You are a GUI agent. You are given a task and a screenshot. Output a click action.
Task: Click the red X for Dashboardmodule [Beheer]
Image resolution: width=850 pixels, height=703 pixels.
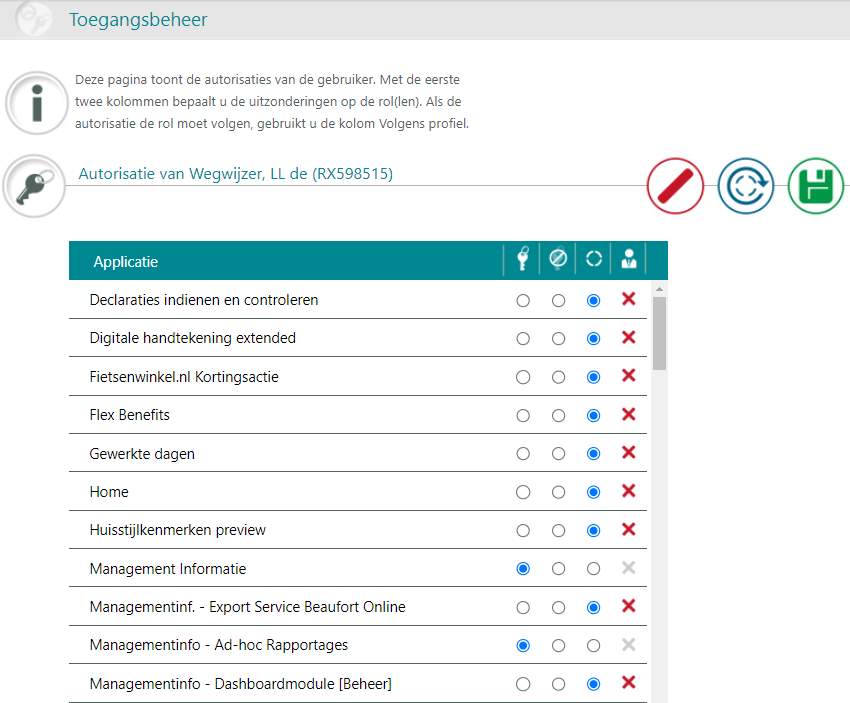click(629, 683)
